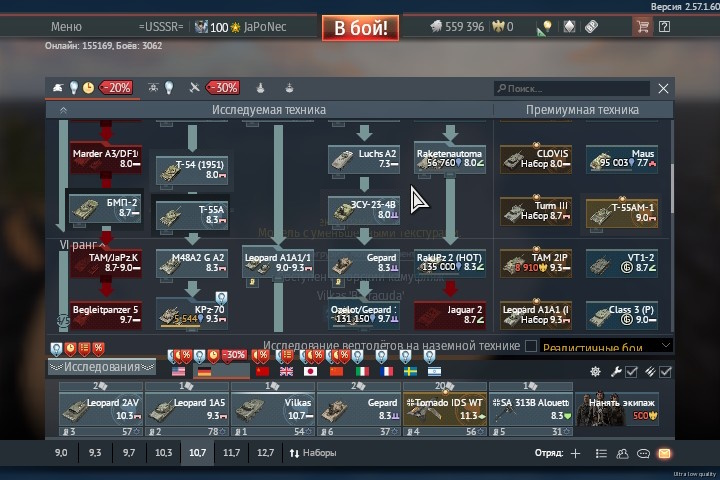This screenshot has height=480, width=720.
Task: Collapse tree using double chevron beside Исследуемая техника
Action: pos(63,110)
